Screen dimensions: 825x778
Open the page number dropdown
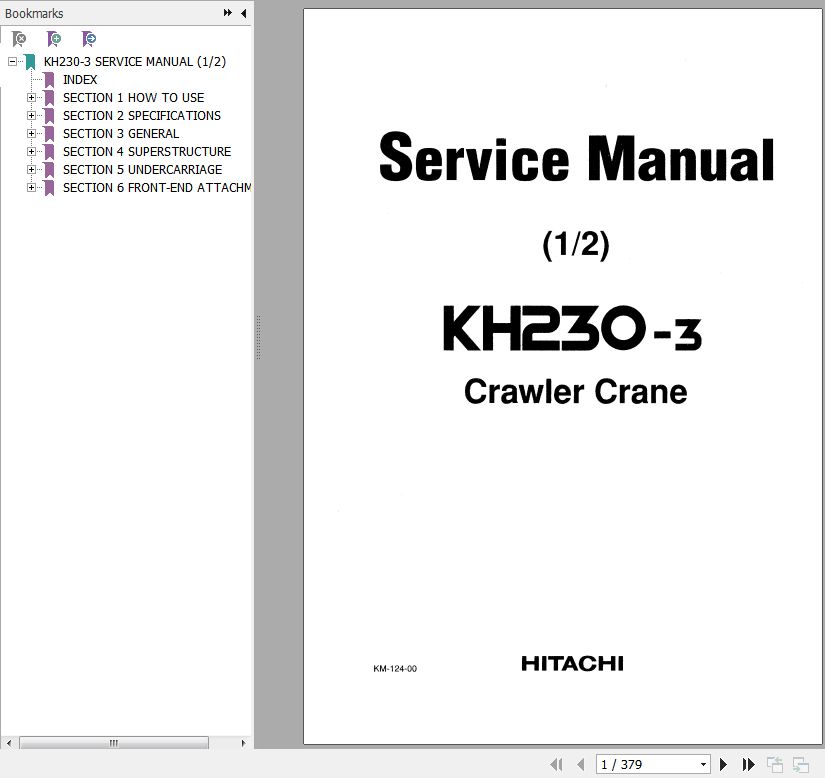(703, 765)
